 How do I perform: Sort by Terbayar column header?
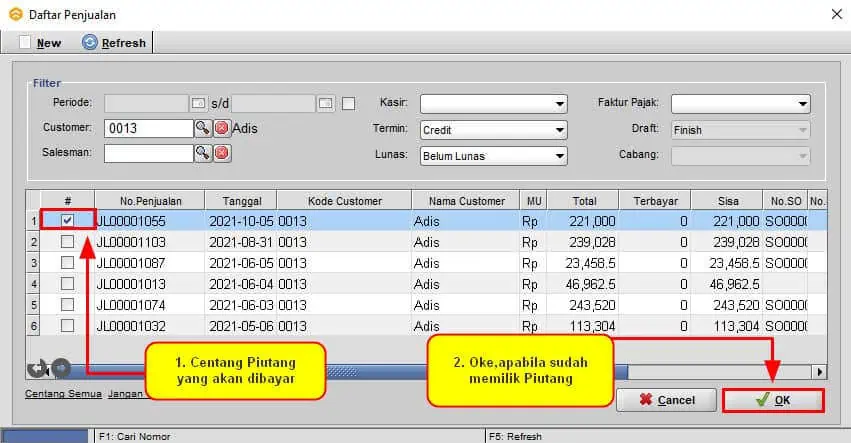(x=655, y=201)
